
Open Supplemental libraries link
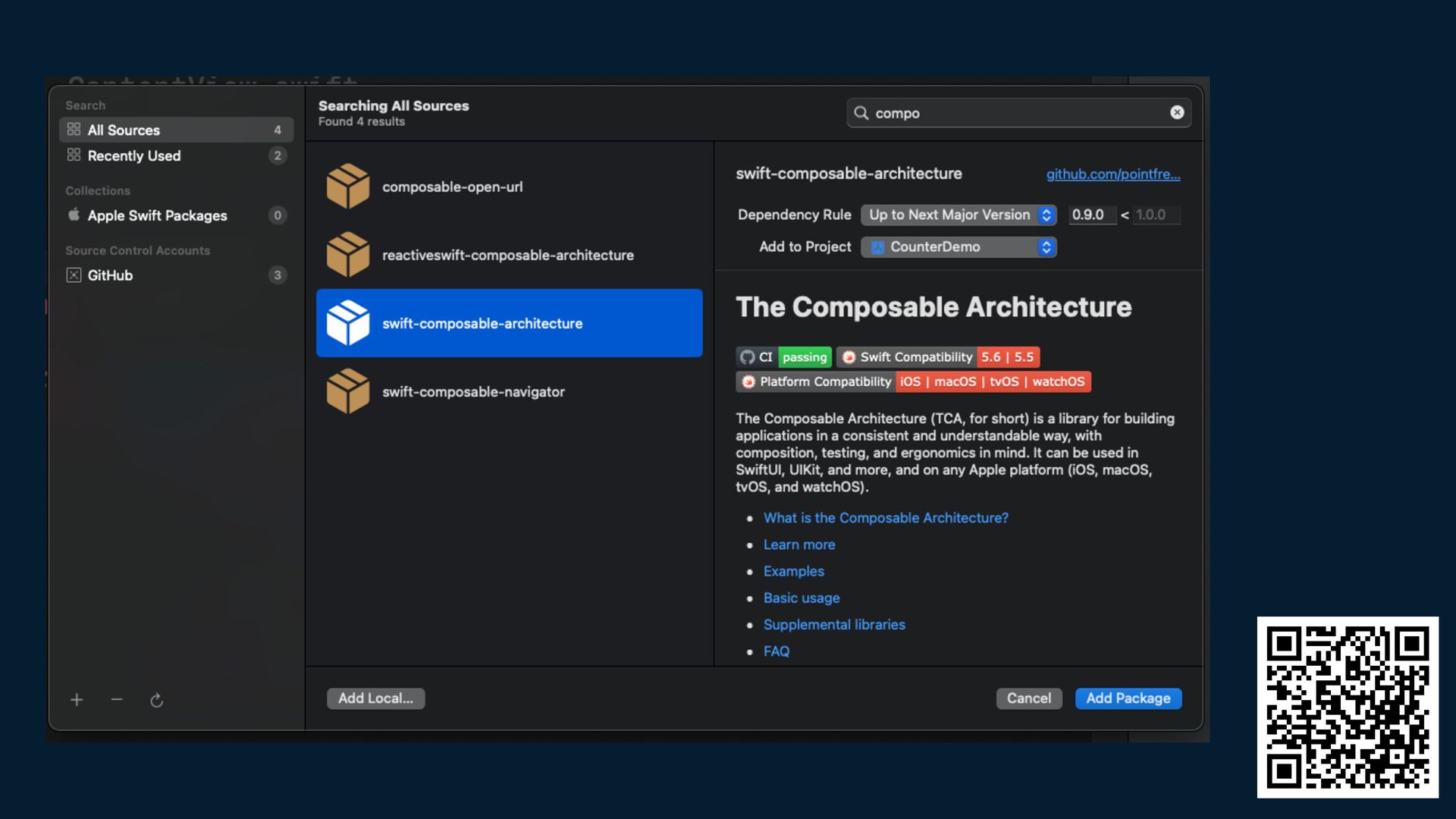click(834, 625)
